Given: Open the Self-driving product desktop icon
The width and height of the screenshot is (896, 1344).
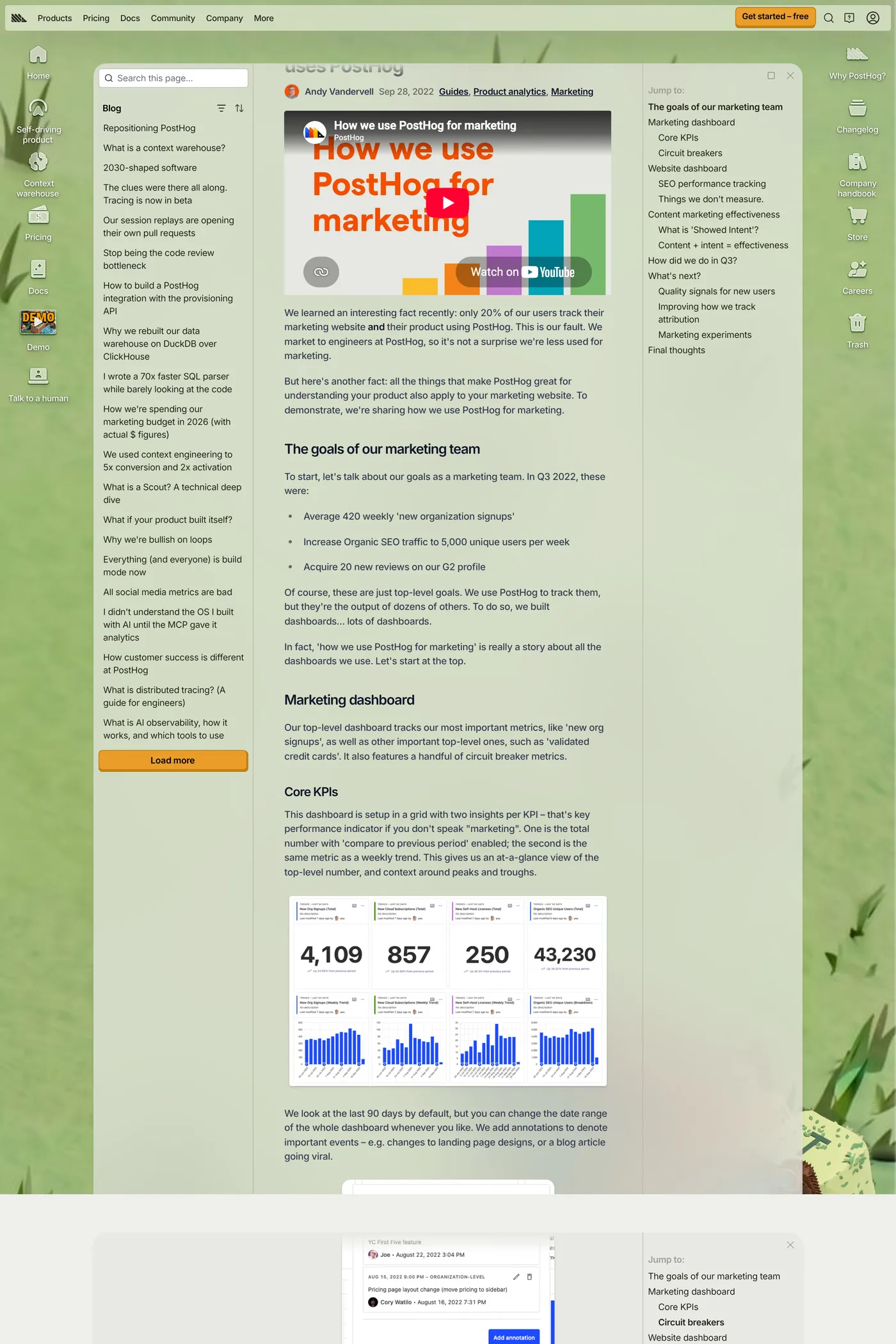Looking at the screenshot, I should pos(38,121).
